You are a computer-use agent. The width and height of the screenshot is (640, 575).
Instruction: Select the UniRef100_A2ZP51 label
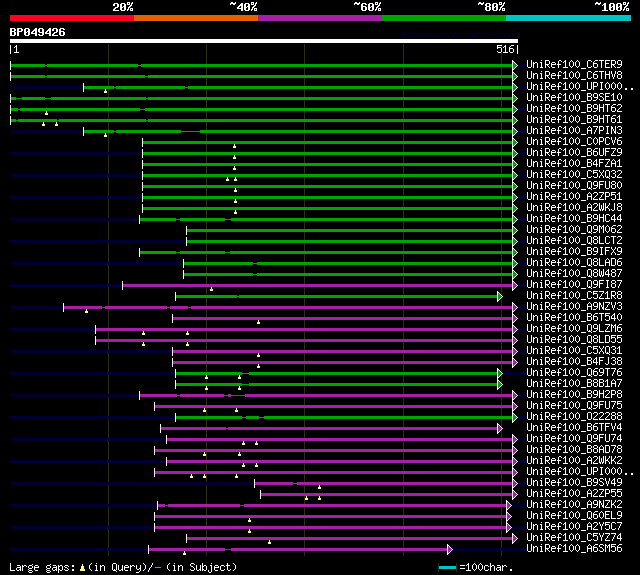tap(574, 197)
